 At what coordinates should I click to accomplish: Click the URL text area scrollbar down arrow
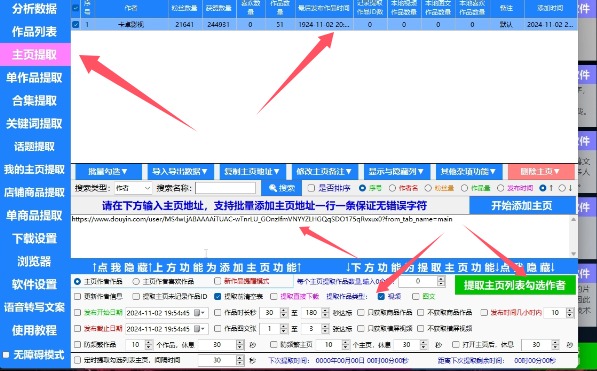point(573,254)
